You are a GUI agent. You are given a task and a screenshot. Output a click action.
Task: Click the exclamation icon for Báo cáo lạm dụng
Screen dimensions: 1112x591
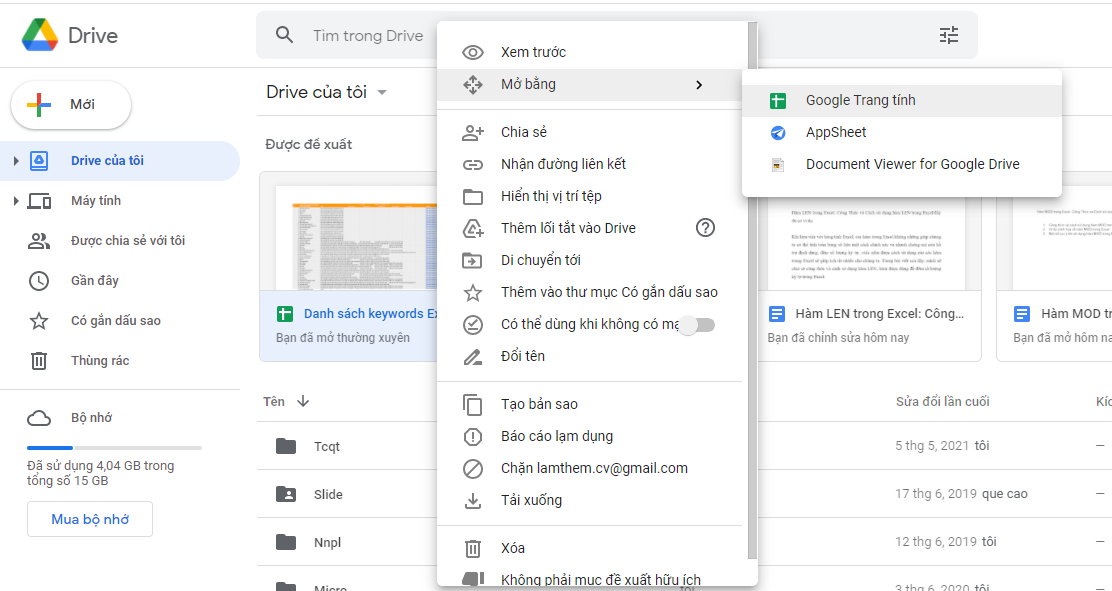click(472, 436)
